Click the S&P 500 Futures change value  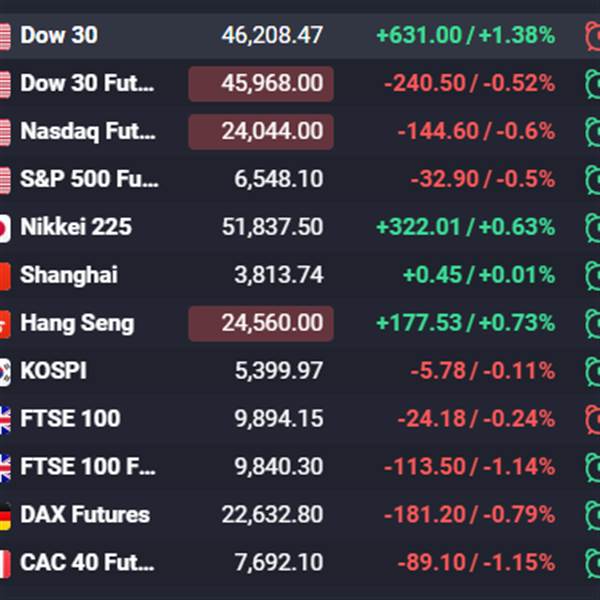coord(482,179)
